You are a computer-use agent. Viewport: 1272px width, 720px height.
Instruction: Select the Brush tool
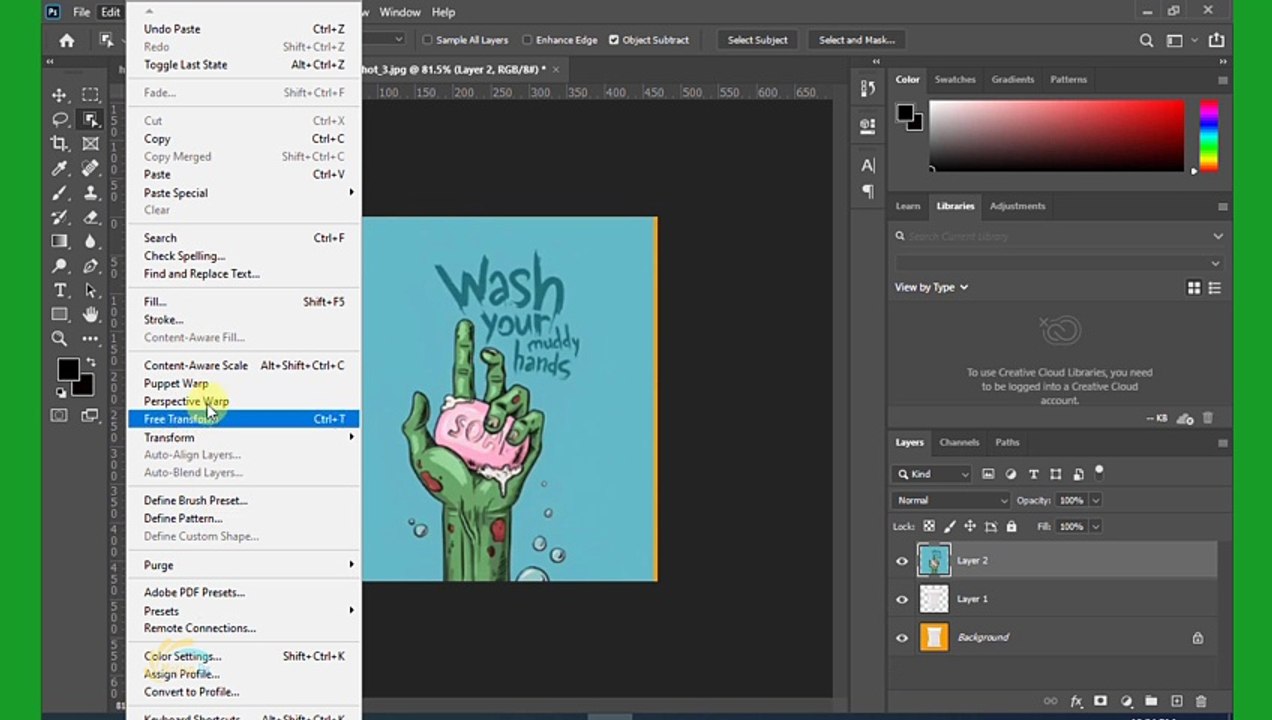point(60,193)
